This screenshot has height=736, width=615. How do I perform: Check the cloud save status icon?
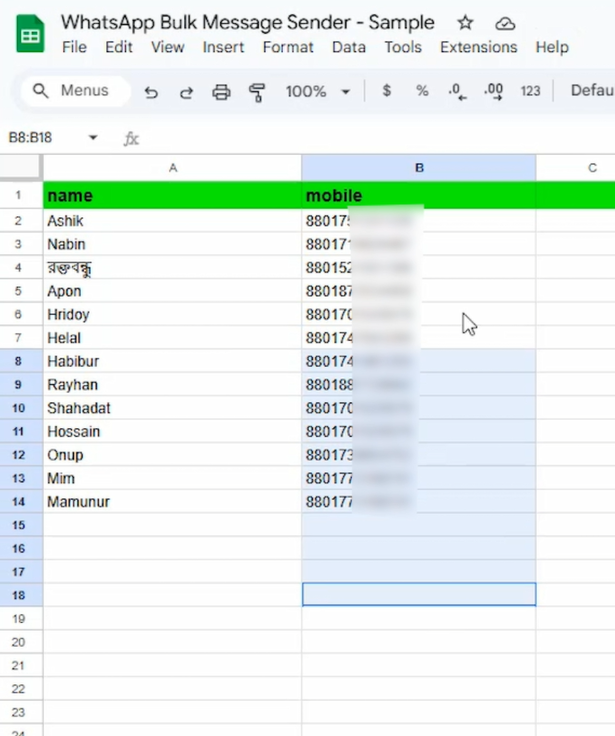coord(505,23)
